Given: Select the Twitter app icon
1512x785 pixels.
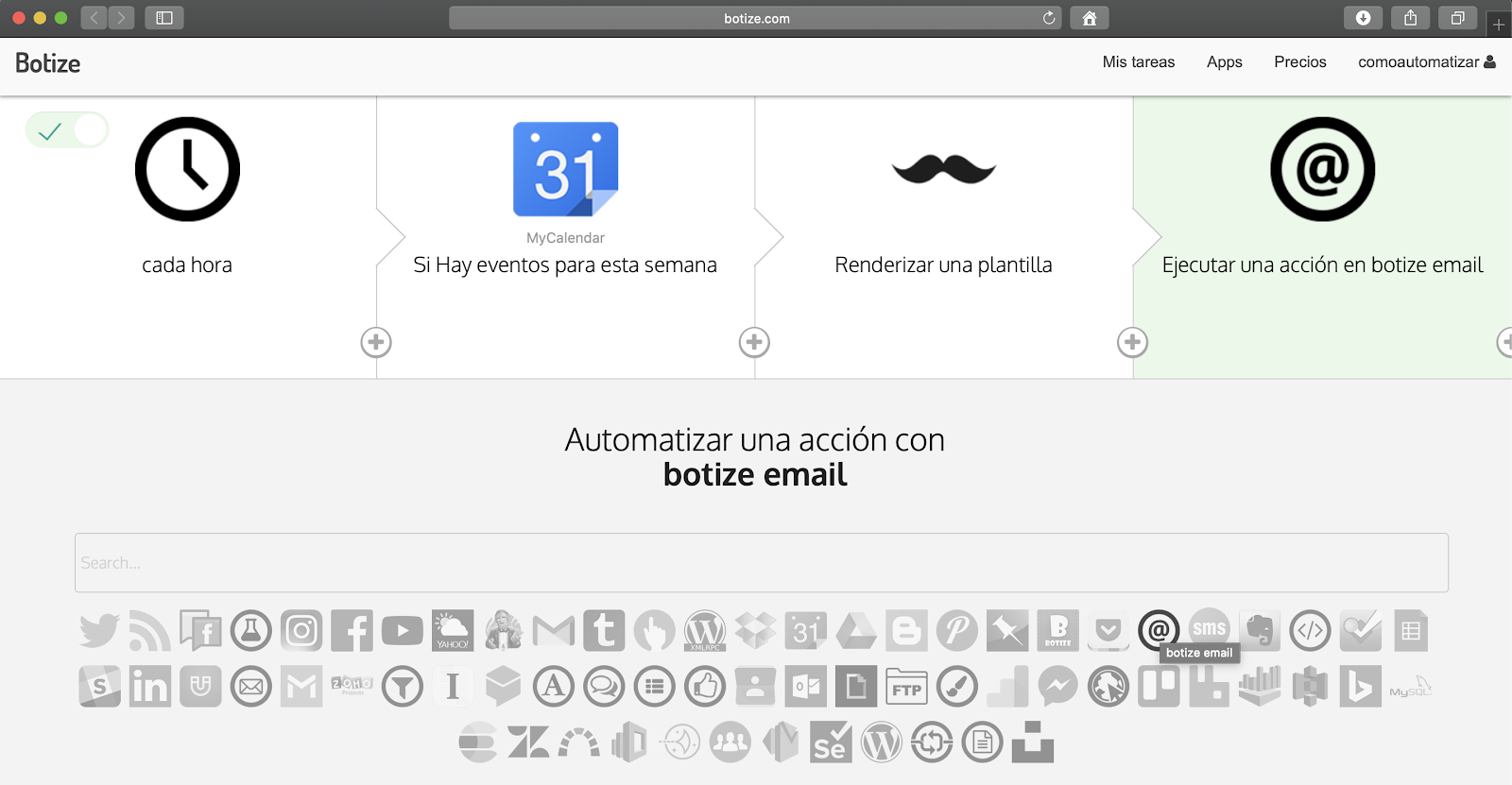Looking at the screenshot, I should point(99,630).
